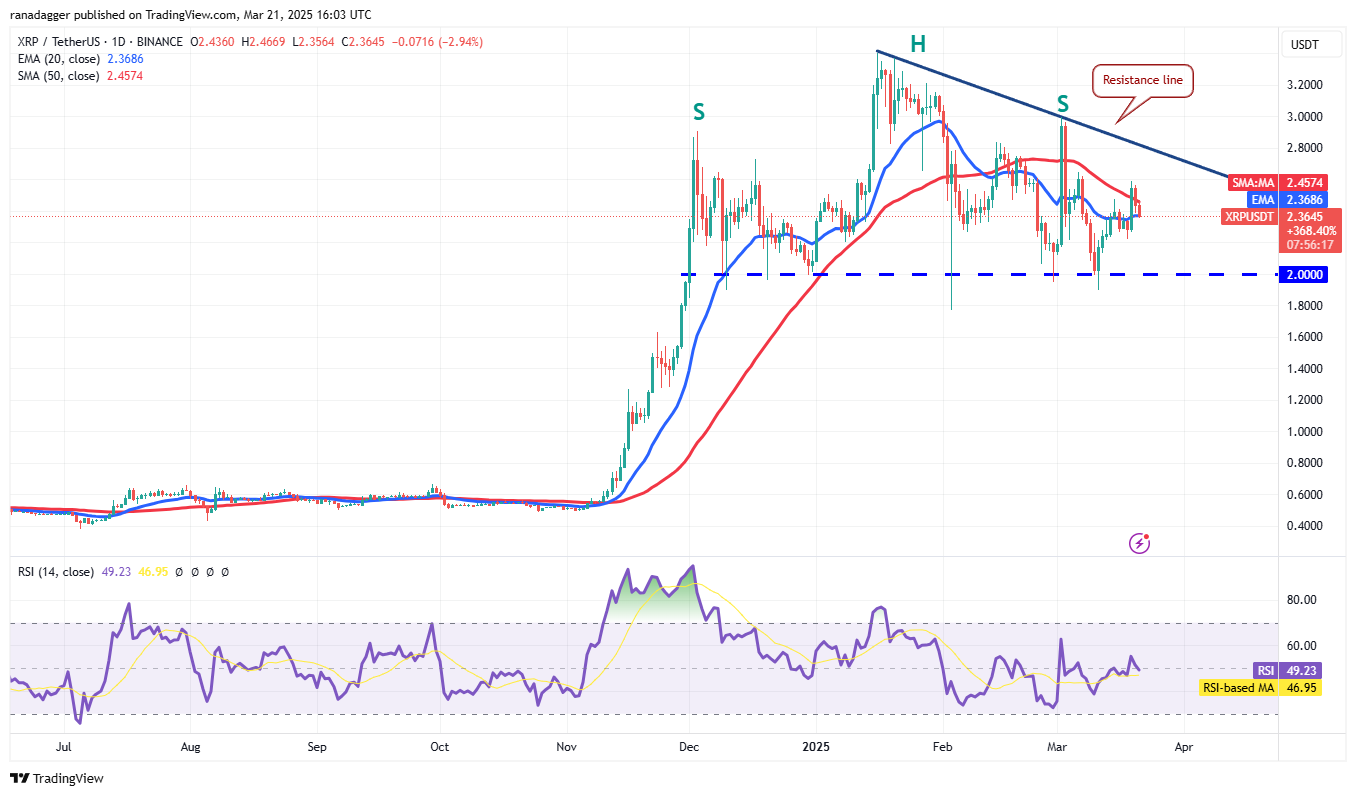Click the Apr label on the time axis
Viewport: 1356px width, 796px height.
(1183, 746)
